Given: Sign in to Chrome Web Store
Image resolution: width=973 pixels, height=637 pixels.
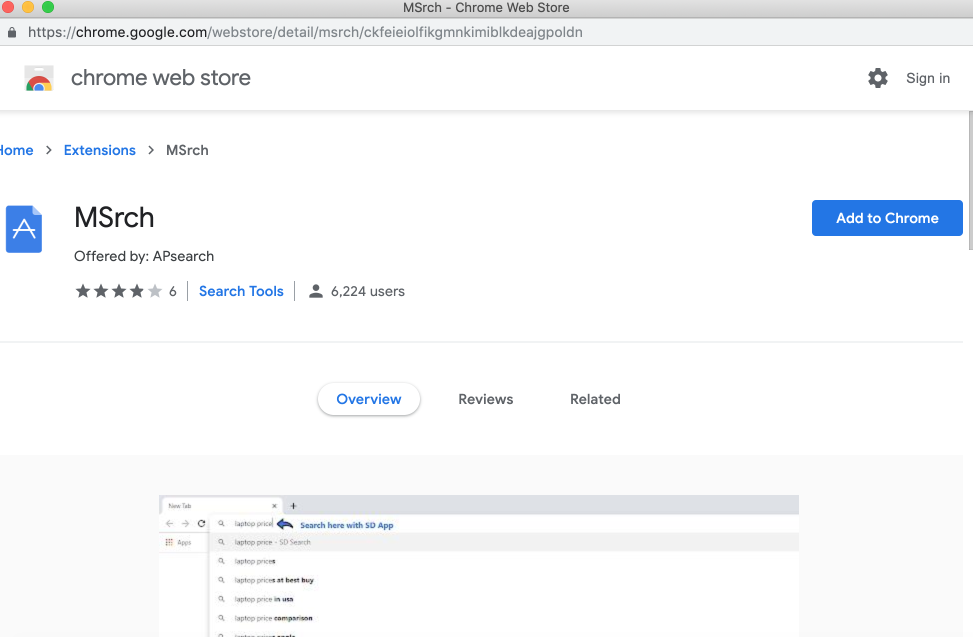Looking at the screenshot, I should click(927, 78).
